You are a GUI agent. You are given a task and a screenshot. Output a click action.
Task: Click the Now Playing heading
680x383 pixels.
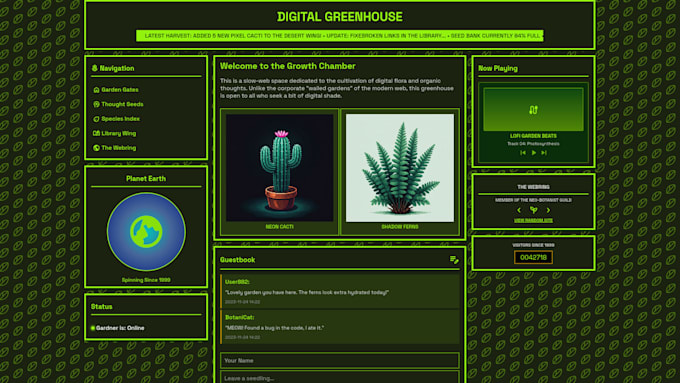pos(498,68)
